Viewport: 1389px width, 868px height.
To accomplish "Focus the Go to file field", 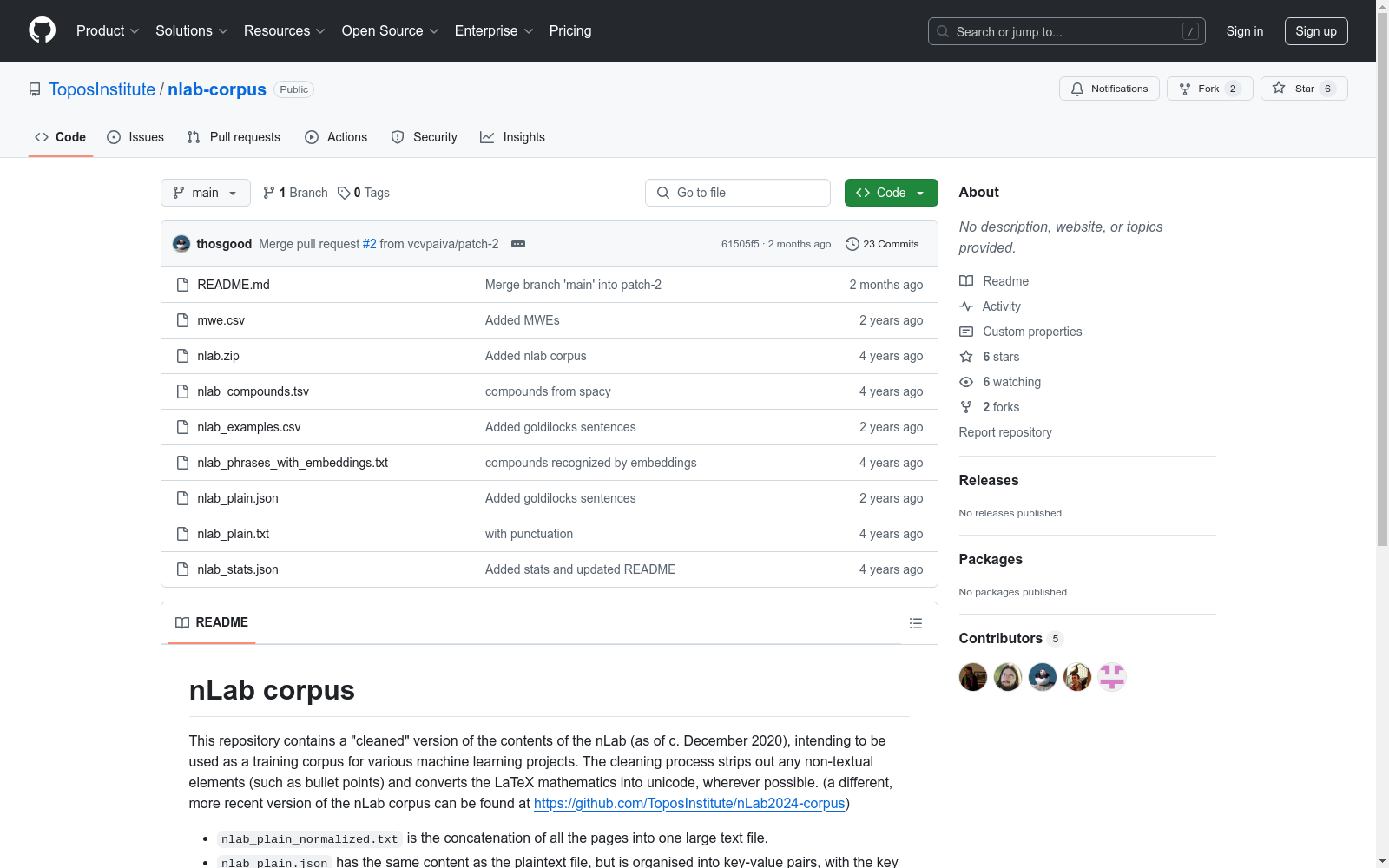I will click(x=738, y=193).
